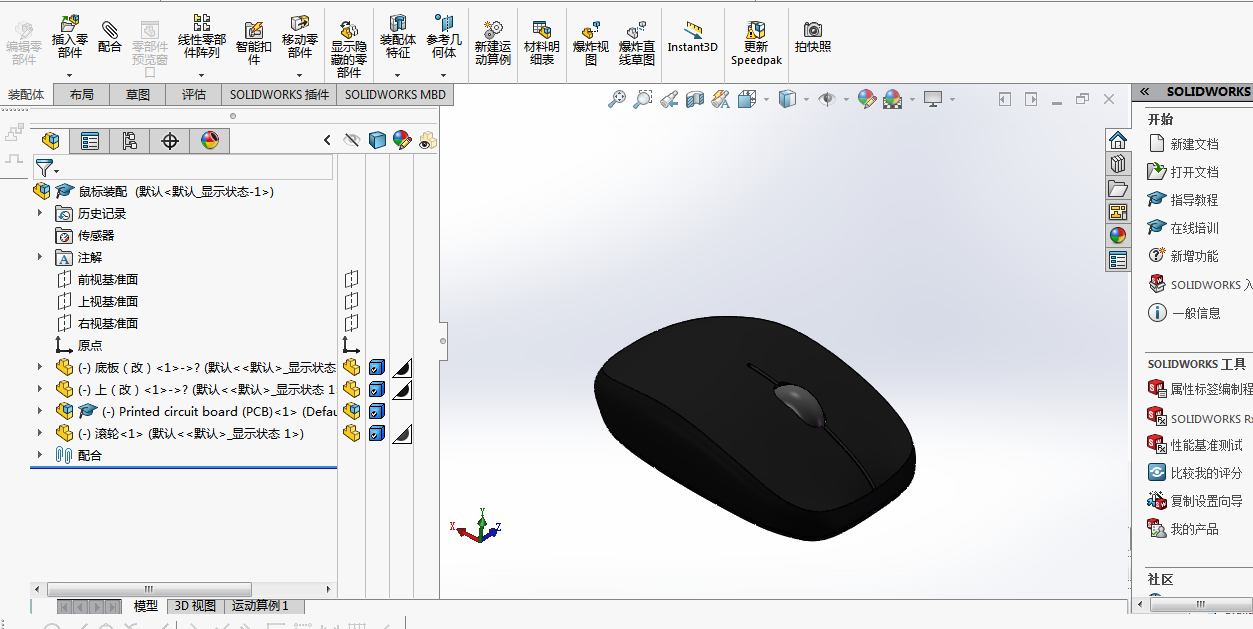
Task: Switch to the 运动算例 1 bottom tab
Action: [x=260, y=606]
